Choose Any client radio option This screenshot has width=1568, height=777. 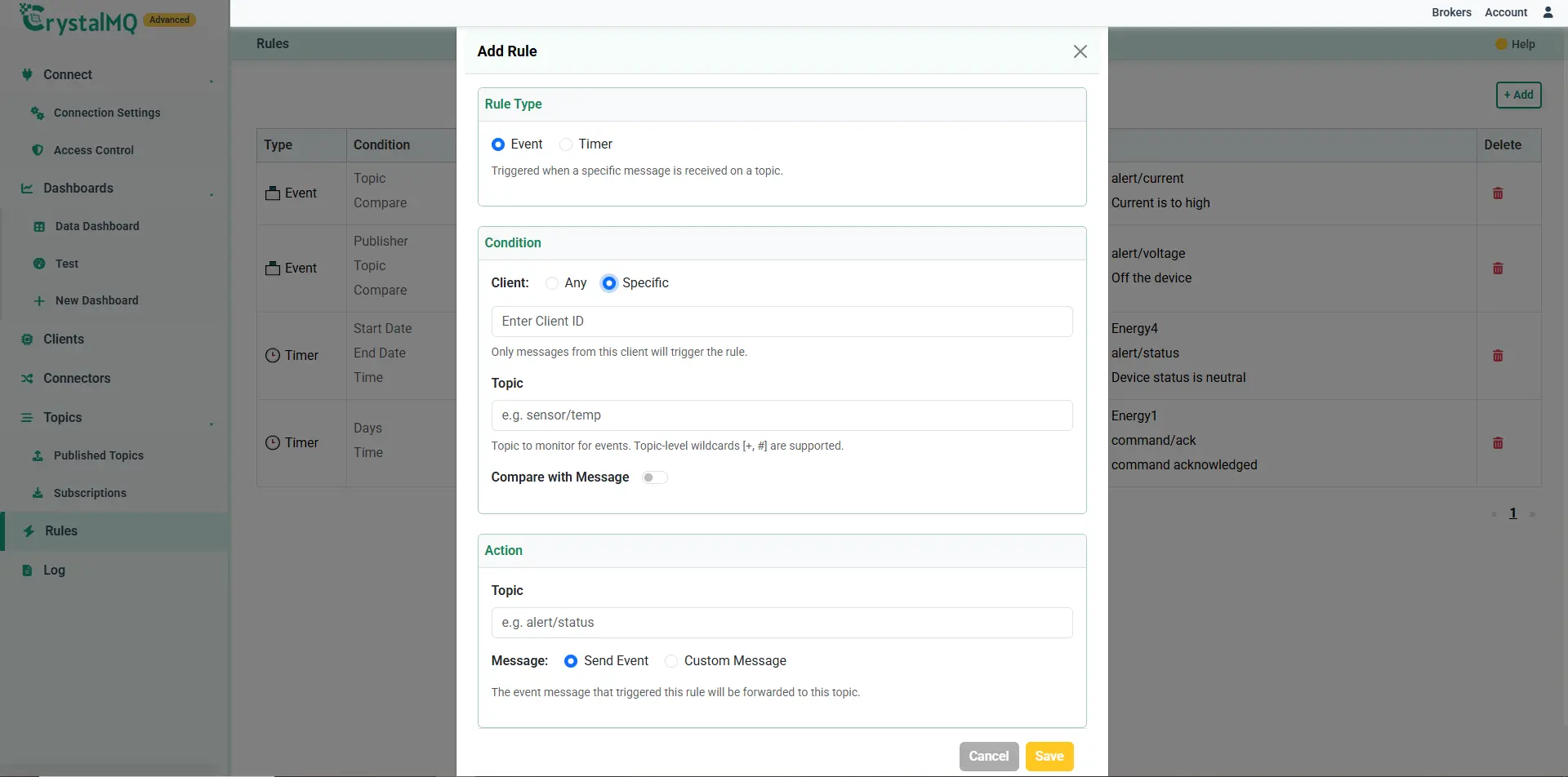coord(552,283)
